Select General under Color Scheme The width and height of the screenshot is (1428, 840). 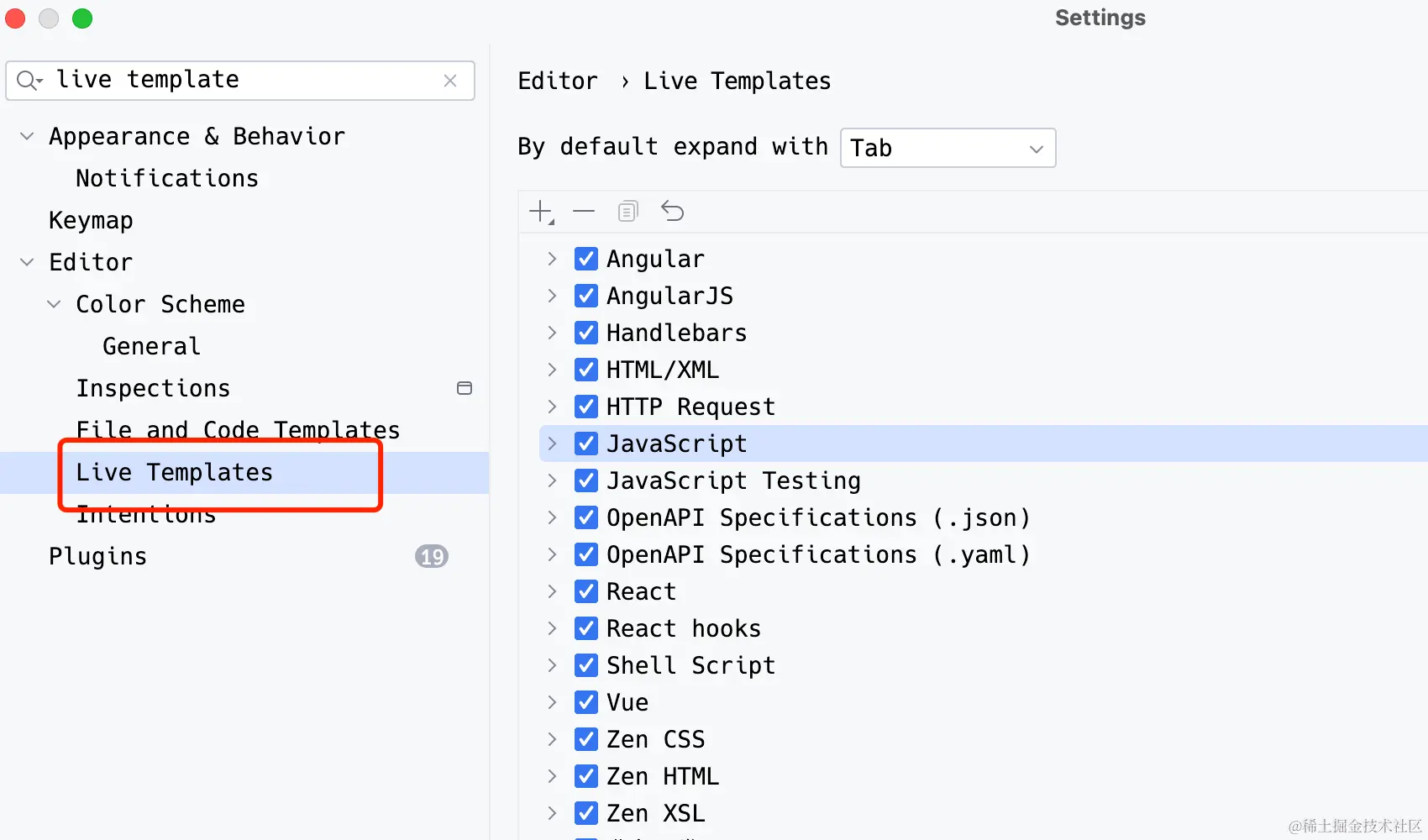(151, 346)
